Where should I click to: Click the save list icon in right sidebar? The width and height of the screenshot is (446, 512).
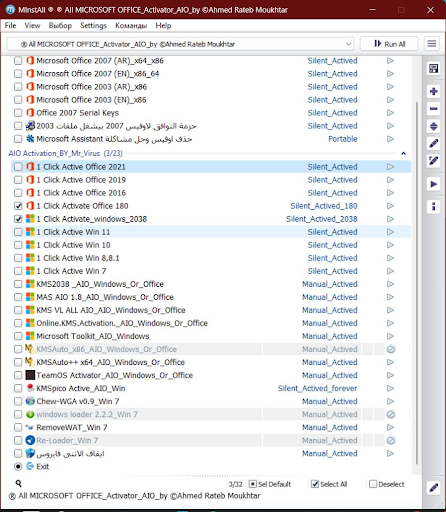[433, 69]
